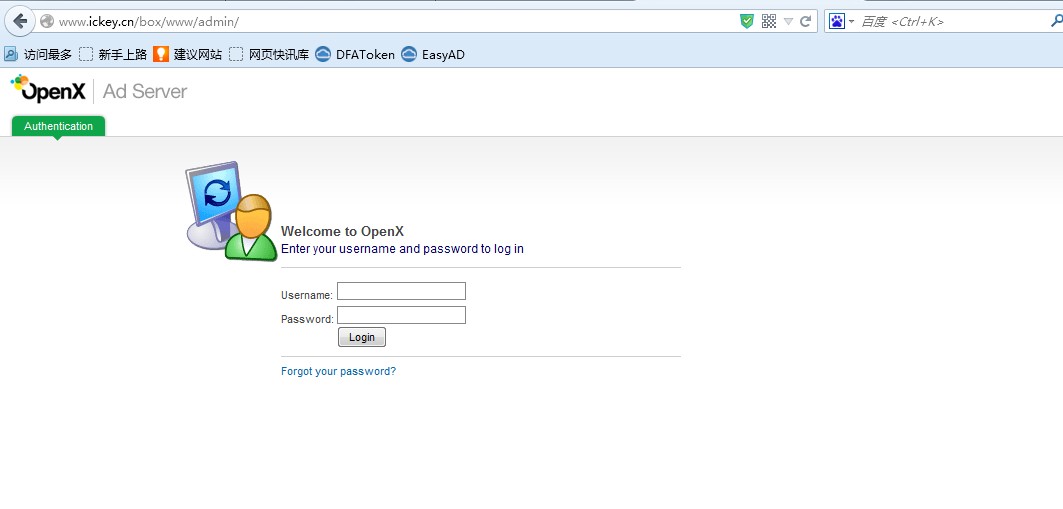Open the EasyAD bookmark

(x=433, y=55)
